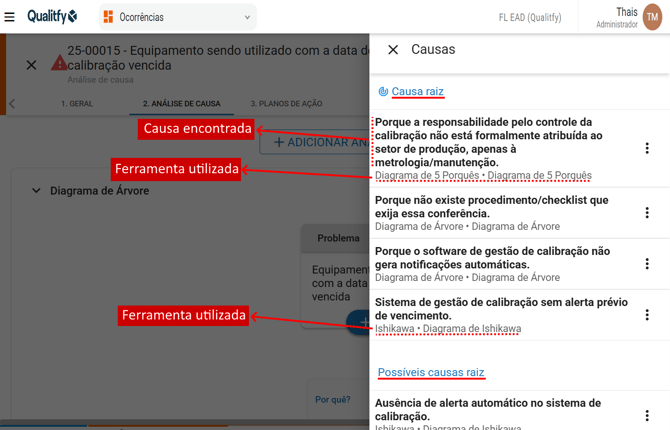Open options menu for 'responsabilidade pelo controle' cause
The image size is (670, 430).
[647, 148]
